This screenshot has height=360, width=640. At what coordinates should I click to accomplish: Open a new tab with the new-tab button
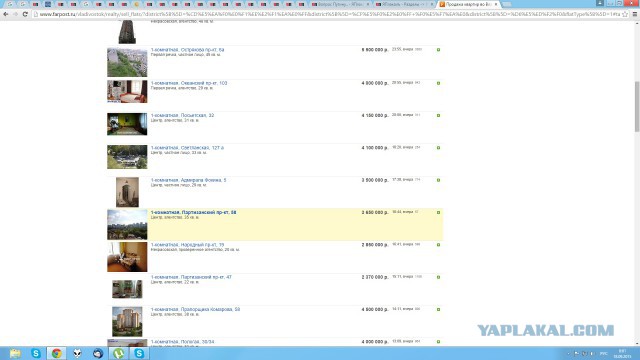(507, 4)
